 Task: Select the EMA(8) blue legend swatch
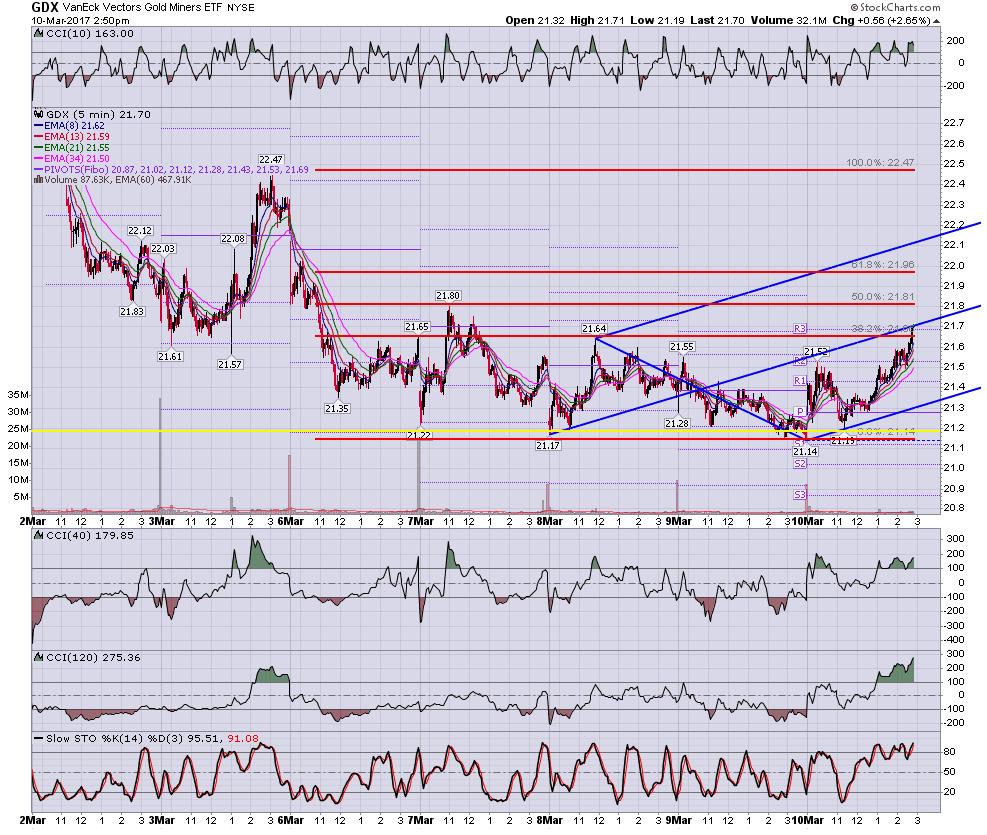click(38, 126)
